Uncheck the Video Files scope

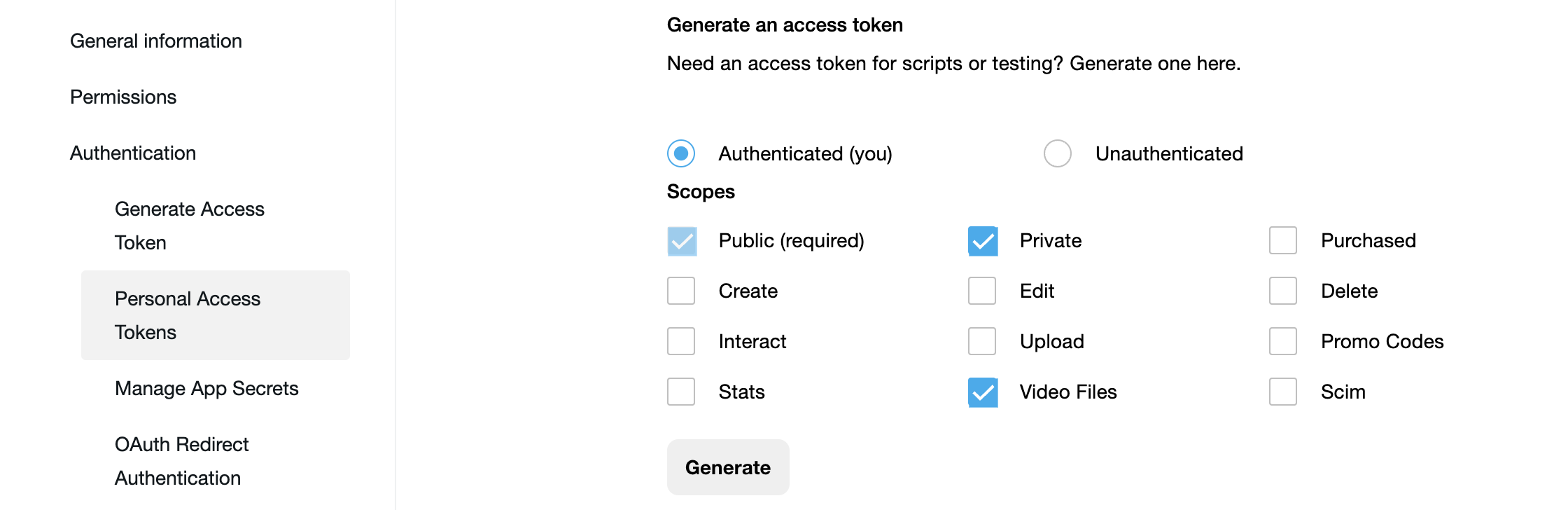[x=983, y=392]
